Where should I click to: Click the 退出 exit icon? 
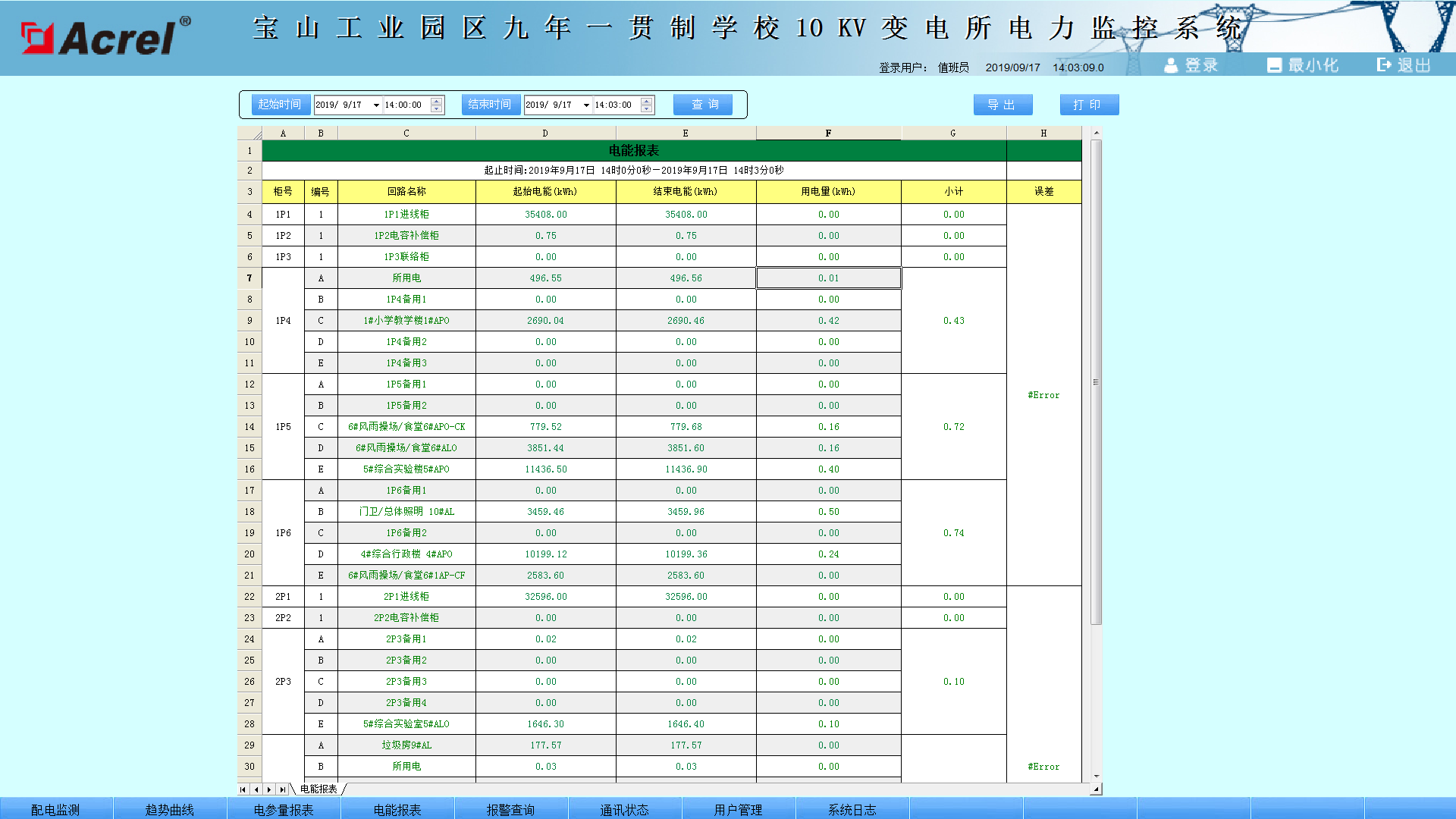tap(1385, 65)
